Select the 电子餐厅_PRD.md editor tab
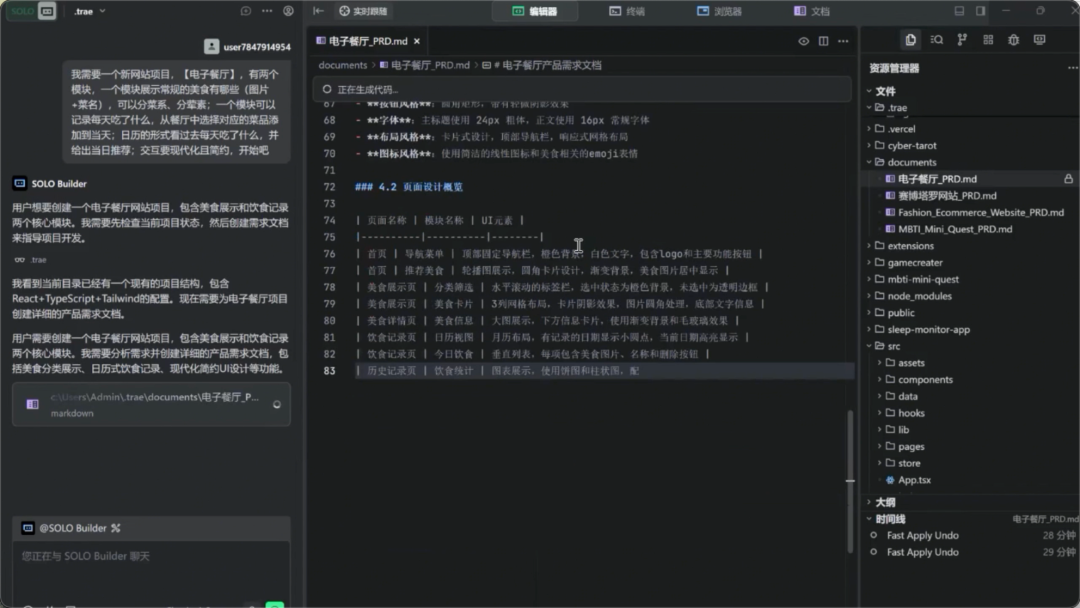 [x=368, y=41]
